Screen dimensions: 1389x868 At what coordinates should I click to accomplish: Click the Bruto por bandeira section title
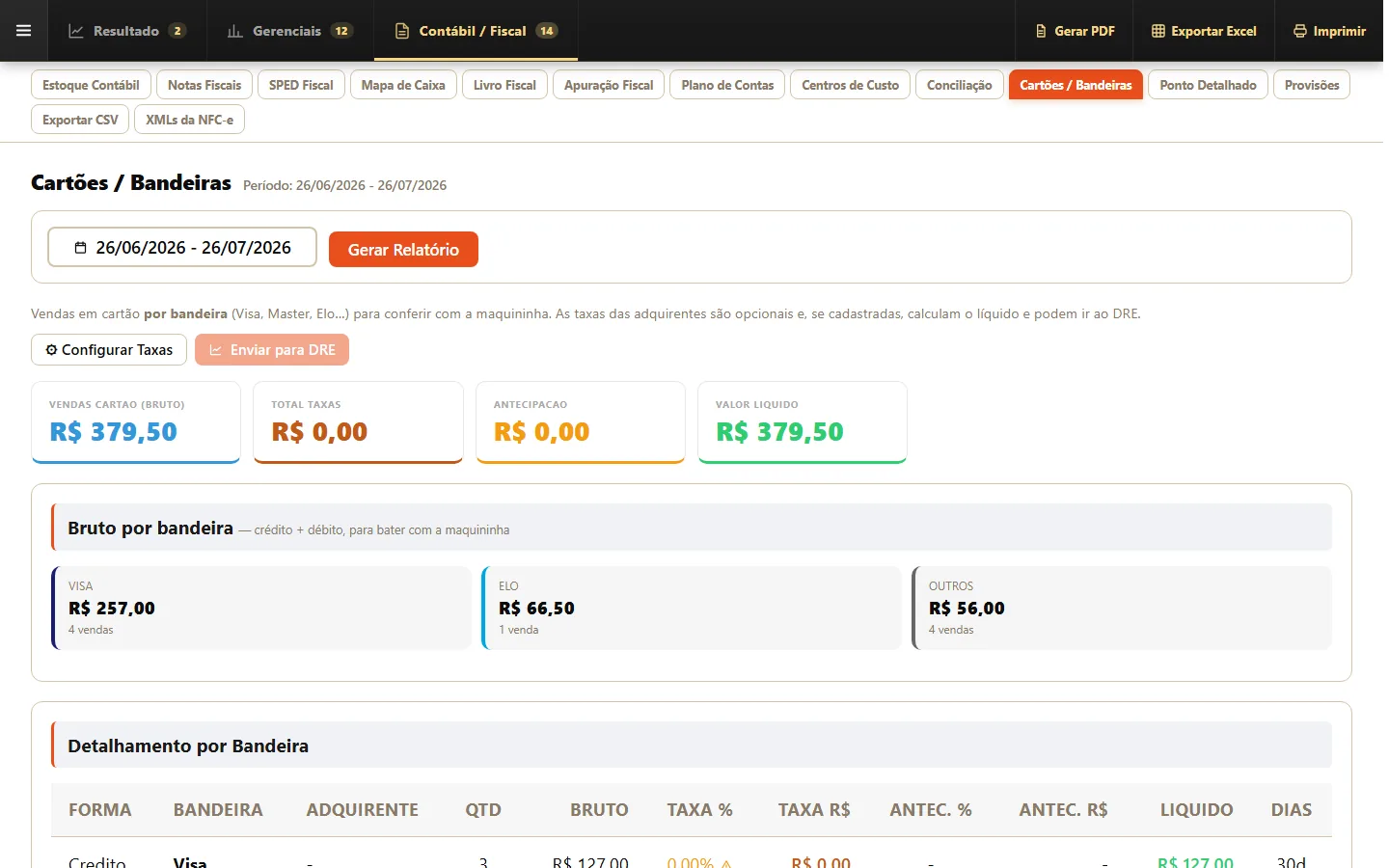click(x=150, y=529)
